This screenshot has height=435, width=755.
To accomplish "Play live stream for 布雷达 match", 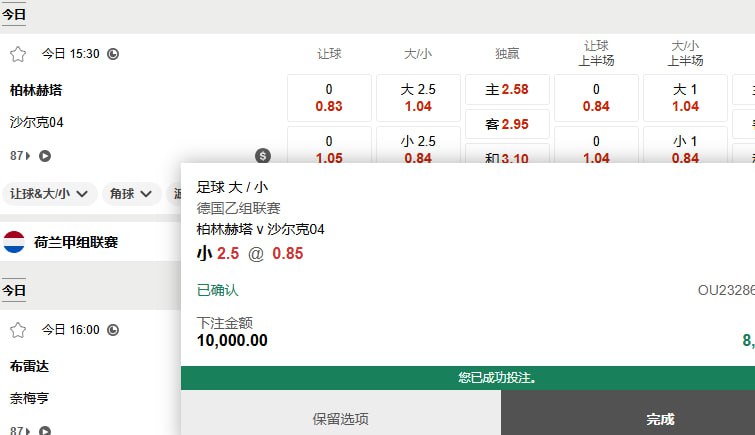I will click(x=45, y=431).
